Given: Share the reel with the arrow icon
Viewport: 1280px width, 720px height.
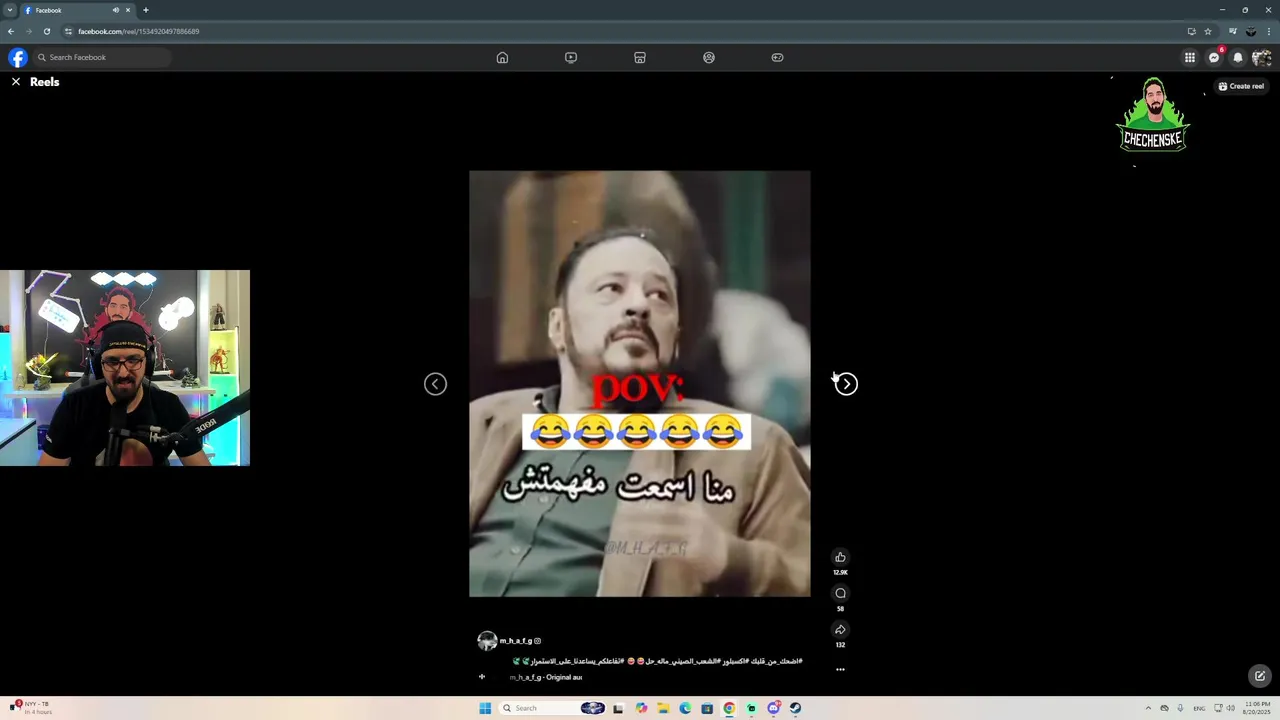Looking at the screenshot, I should pos(840,629).
